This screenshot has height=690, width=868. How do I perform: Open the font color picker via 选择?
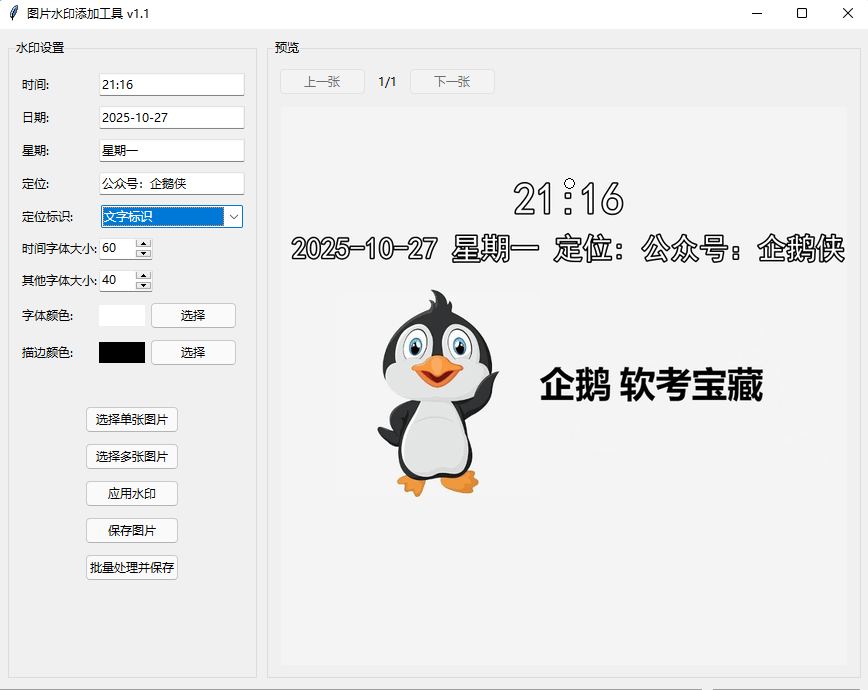[193, 315]
